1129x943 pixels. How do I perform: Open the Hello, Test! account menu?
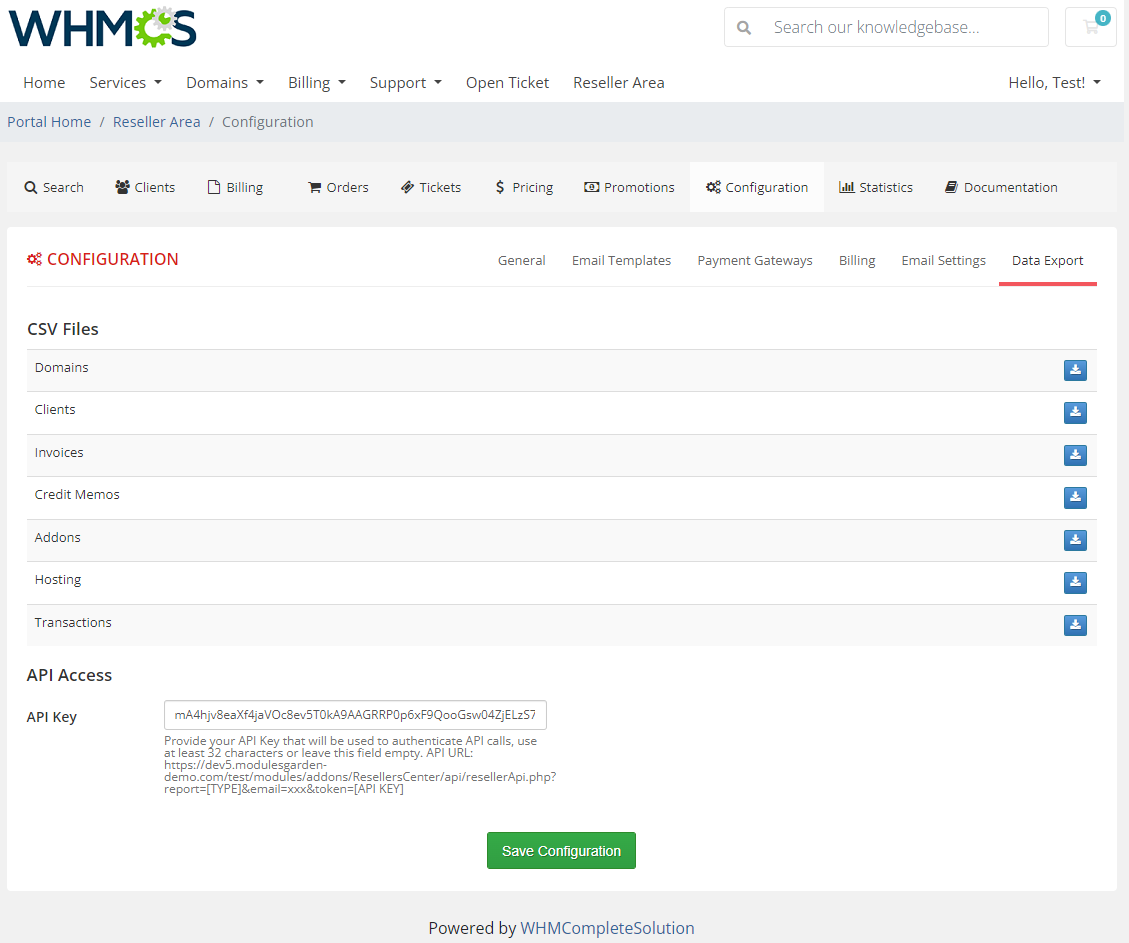[x=1054, y=83]
